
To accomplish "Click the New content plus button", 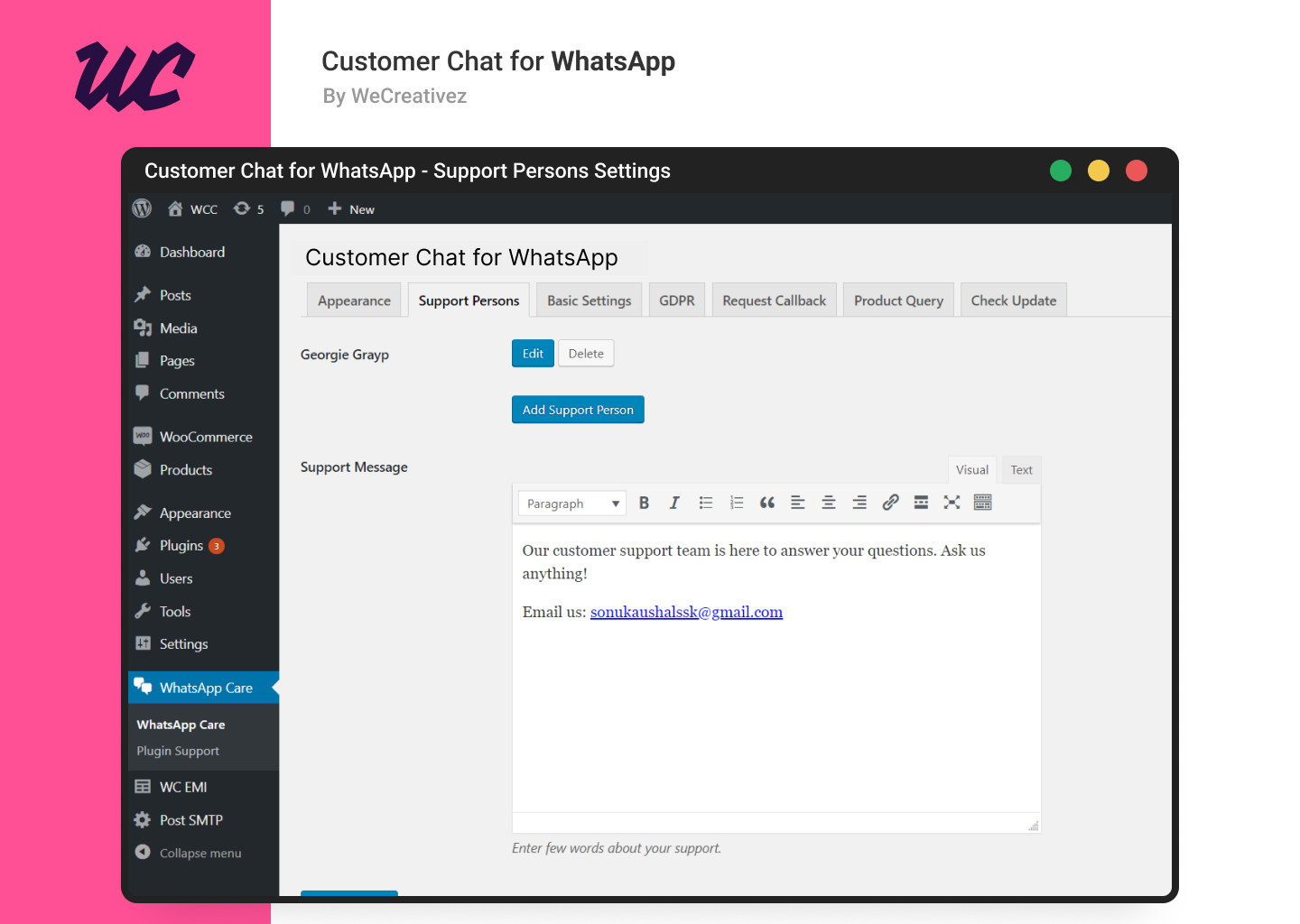I will (x=351, y=209).
